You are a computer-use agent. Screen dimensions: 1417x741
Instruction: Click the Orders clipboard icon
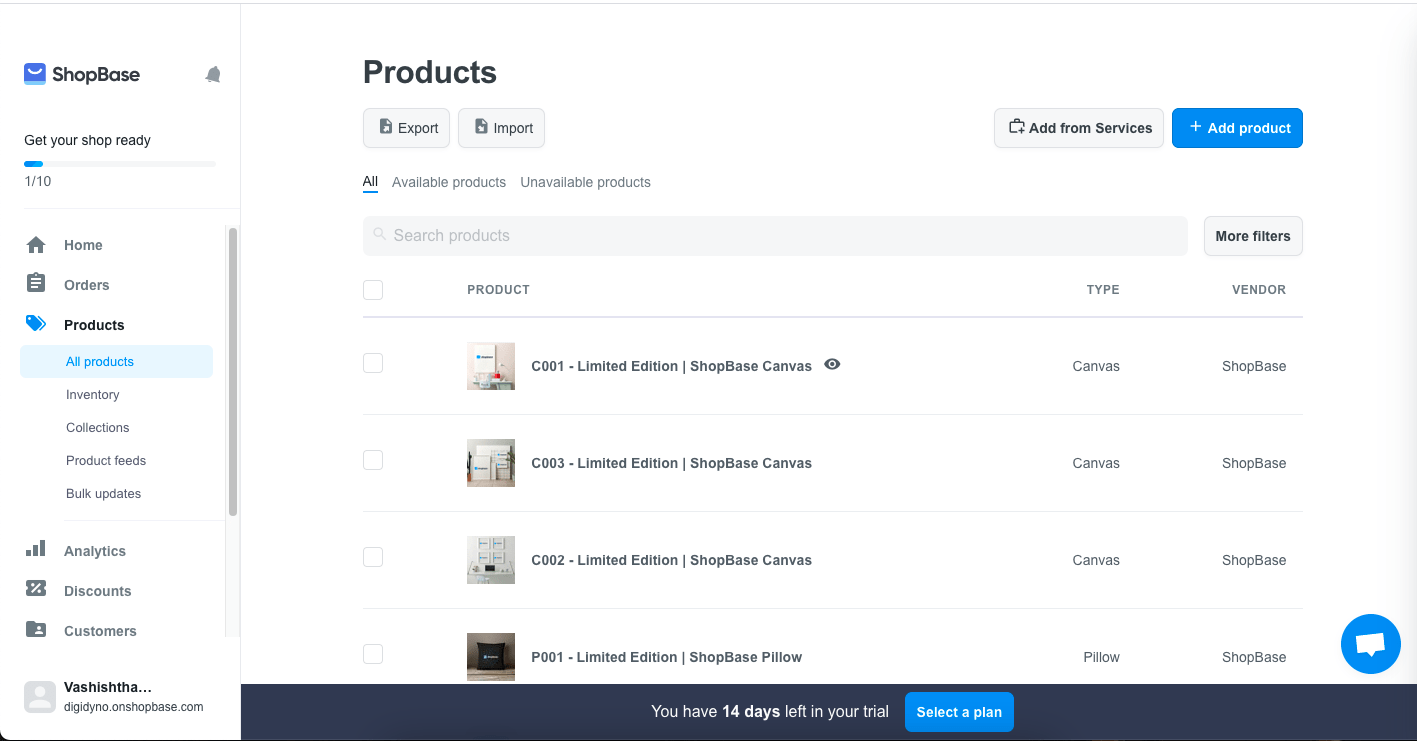pos(36,284)
